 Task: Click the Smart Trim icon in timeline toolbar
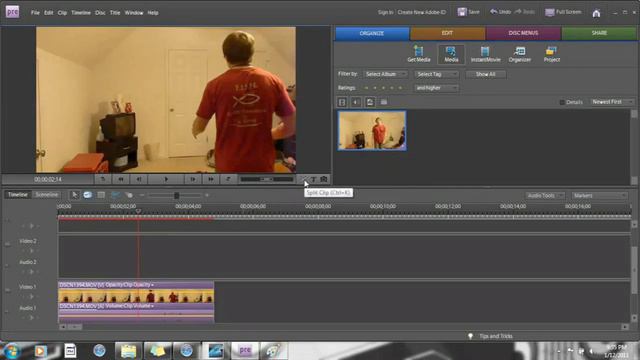[x=115, y=195]
